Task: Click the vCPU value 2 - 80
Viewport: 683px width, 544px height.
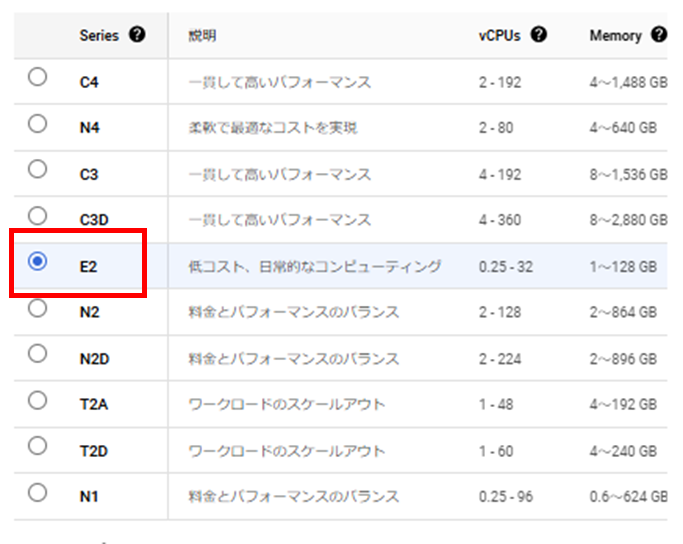Action: point(496,128)
